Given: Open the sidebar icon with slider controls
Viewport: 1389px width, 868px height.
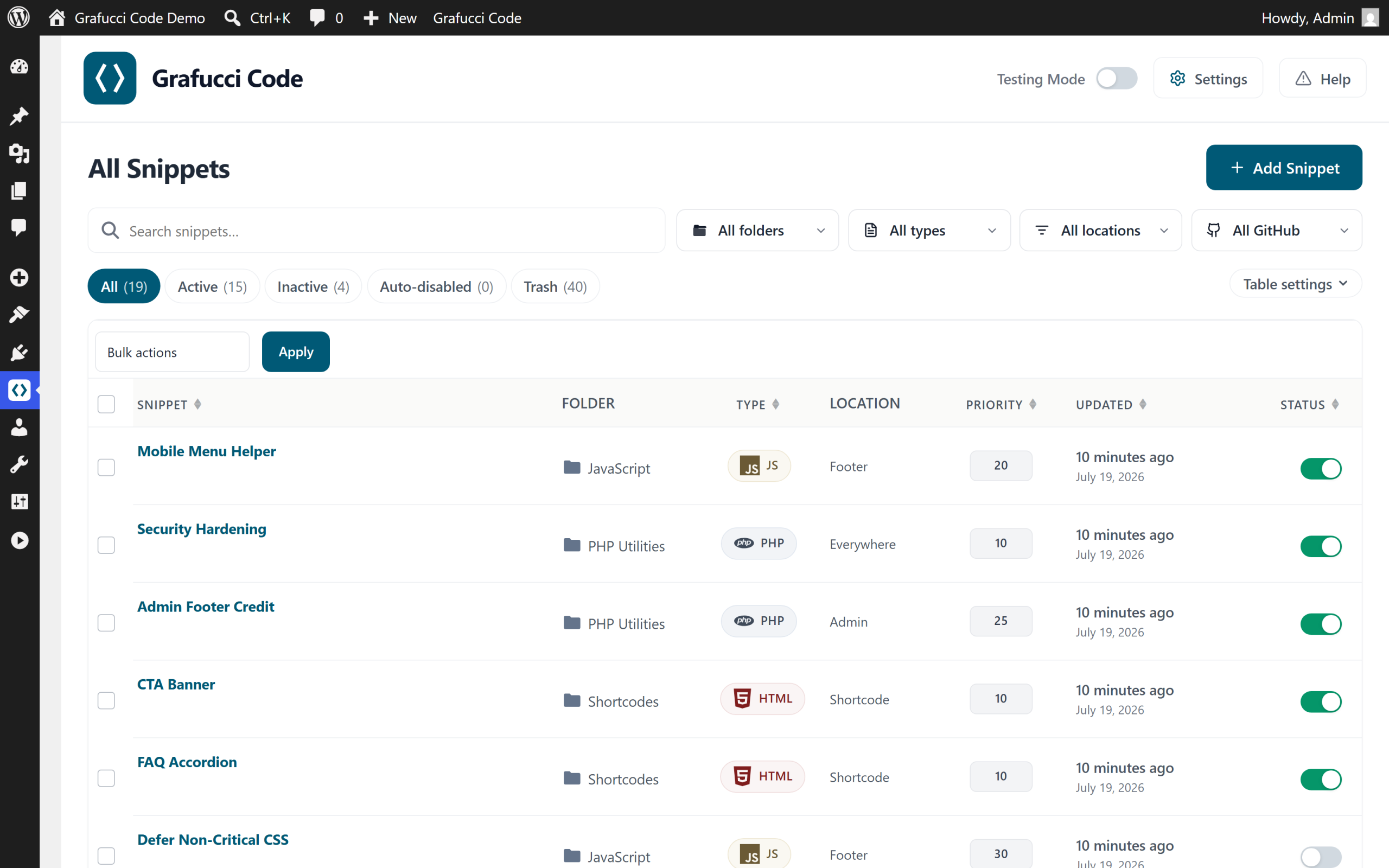Looking at the screenshot, I should click(x=19, y=502).
